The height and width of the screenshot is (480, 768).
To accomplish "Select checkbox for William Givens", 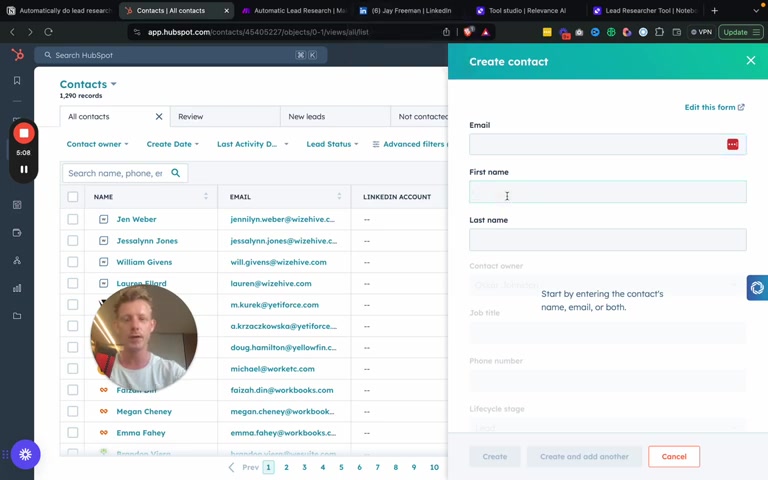I will [x=72, y=262].
